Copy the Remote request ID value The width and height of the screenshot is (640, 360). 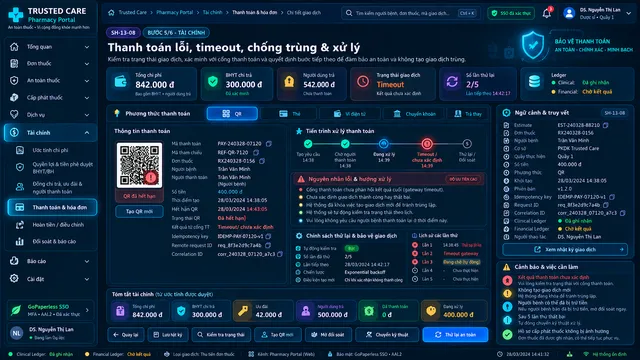pos(268,245)
